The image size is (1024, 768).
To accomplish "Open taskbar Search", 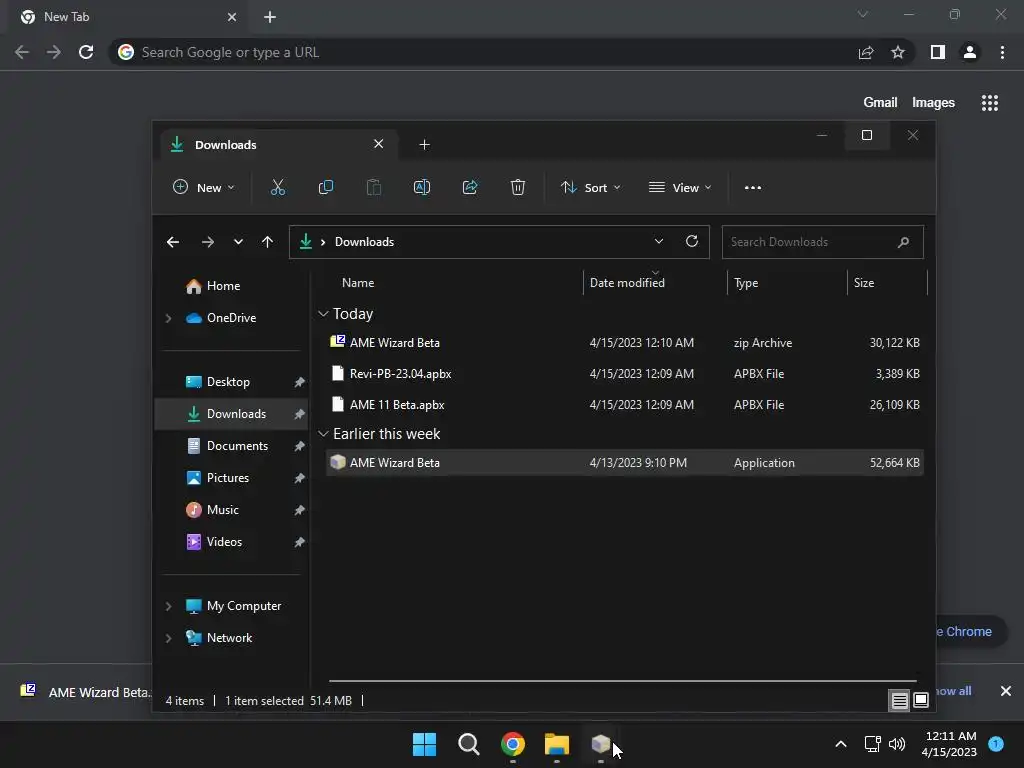I will pos(468,744).
